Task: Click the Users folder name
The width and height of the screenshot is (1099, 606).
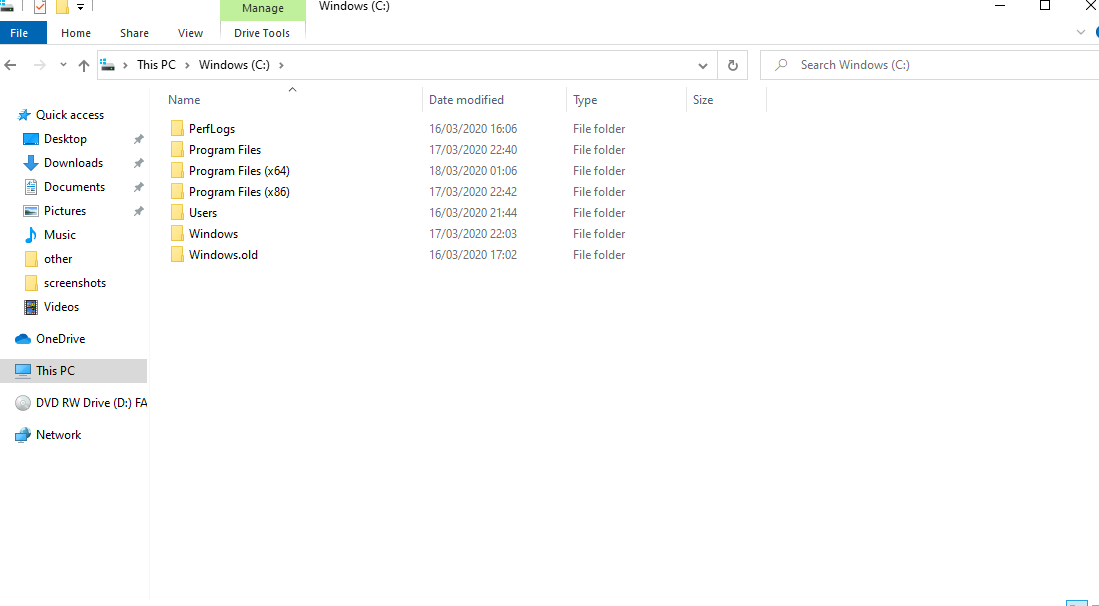Action: pos(203,213)
